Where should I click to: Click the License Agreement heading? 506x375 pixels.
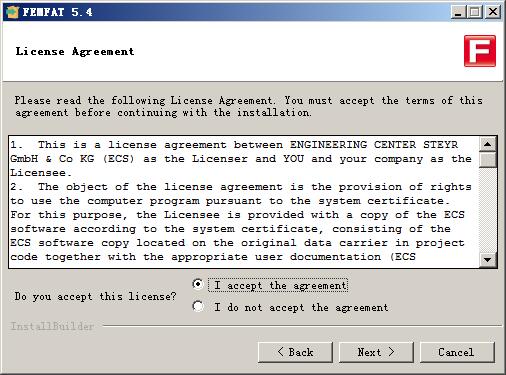tap(75, 52)
